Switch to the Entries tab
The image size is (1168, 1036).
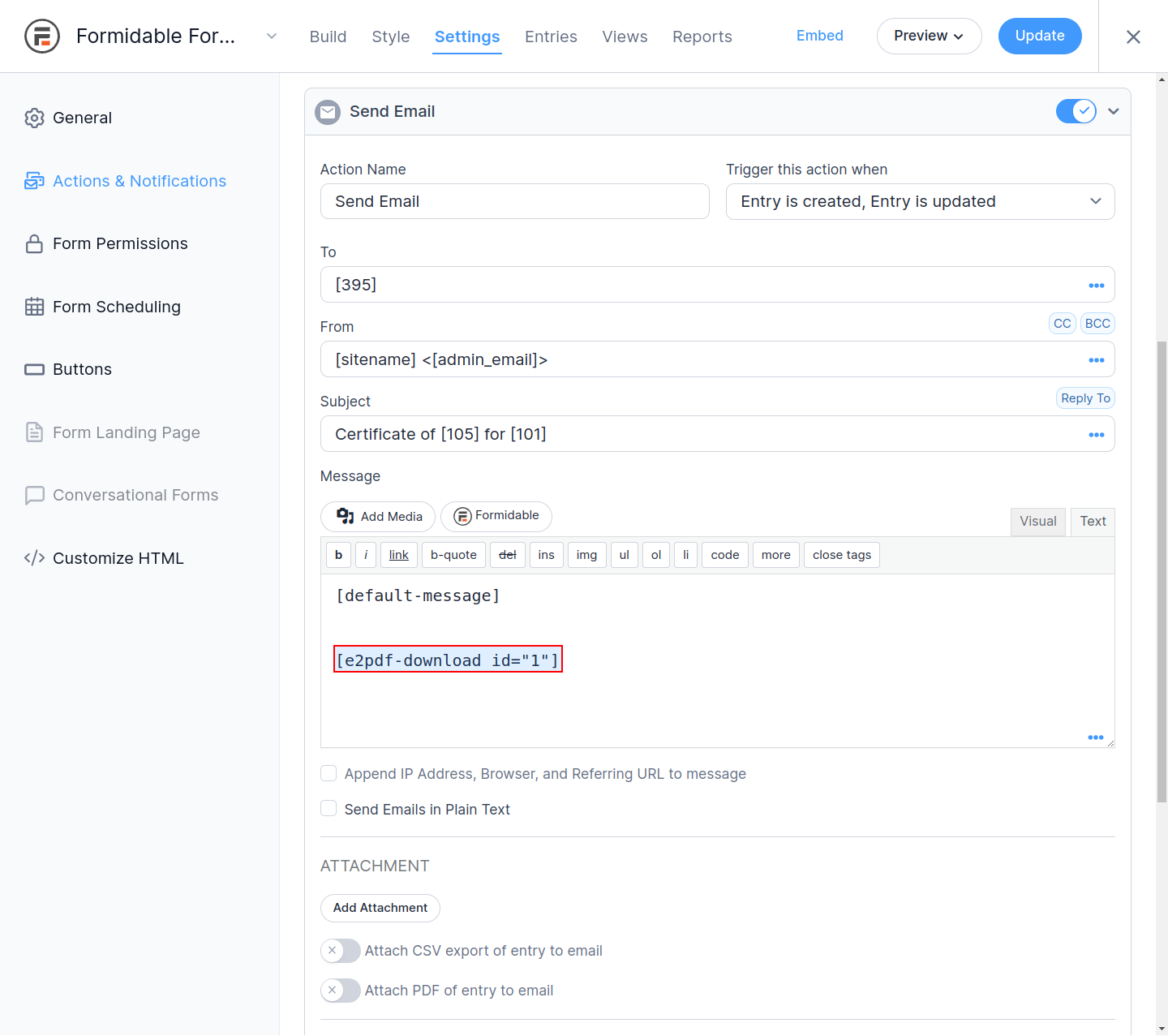coord(551,37)
